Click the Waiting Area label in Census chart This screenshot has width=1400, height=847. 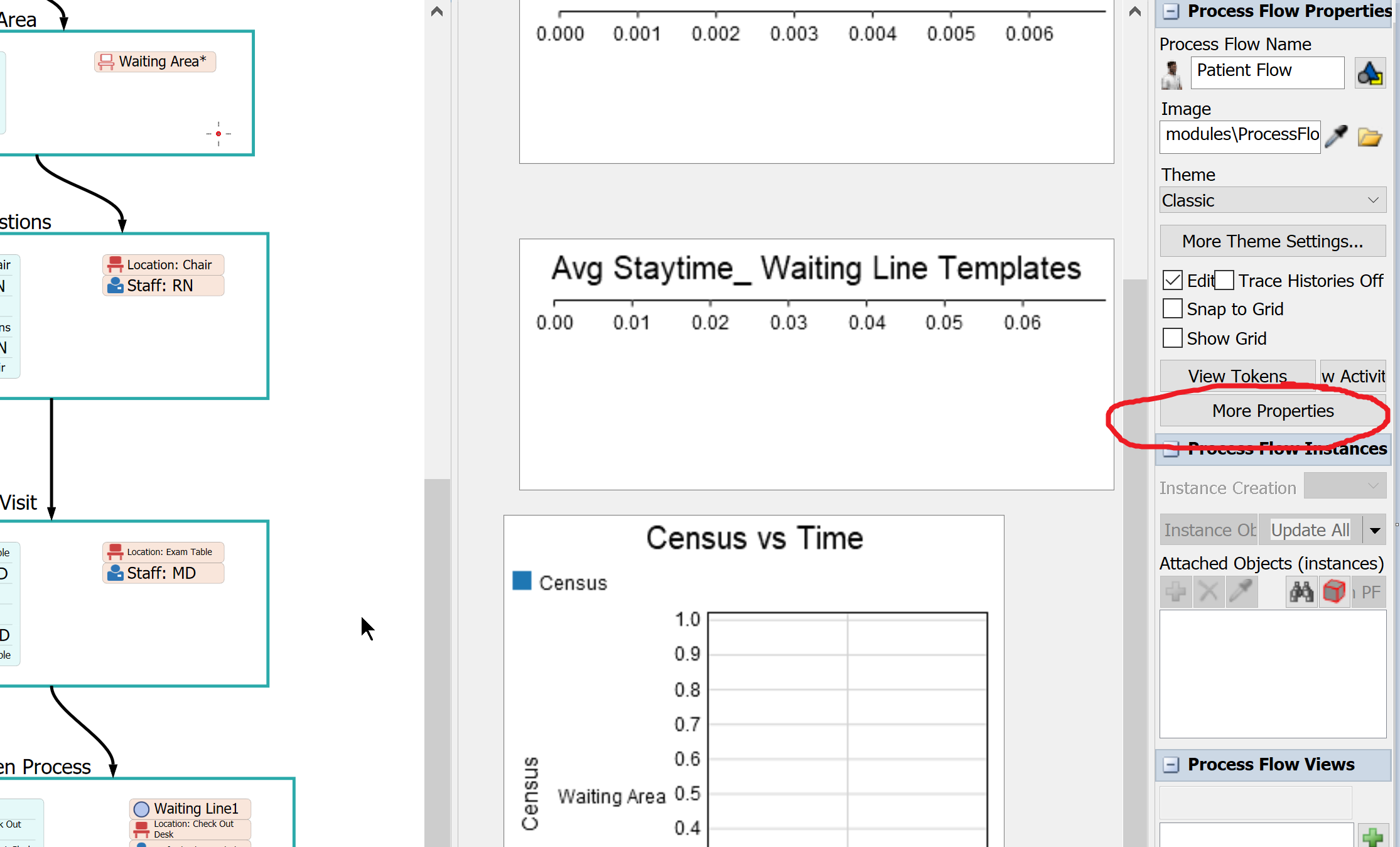click(611, 796)
